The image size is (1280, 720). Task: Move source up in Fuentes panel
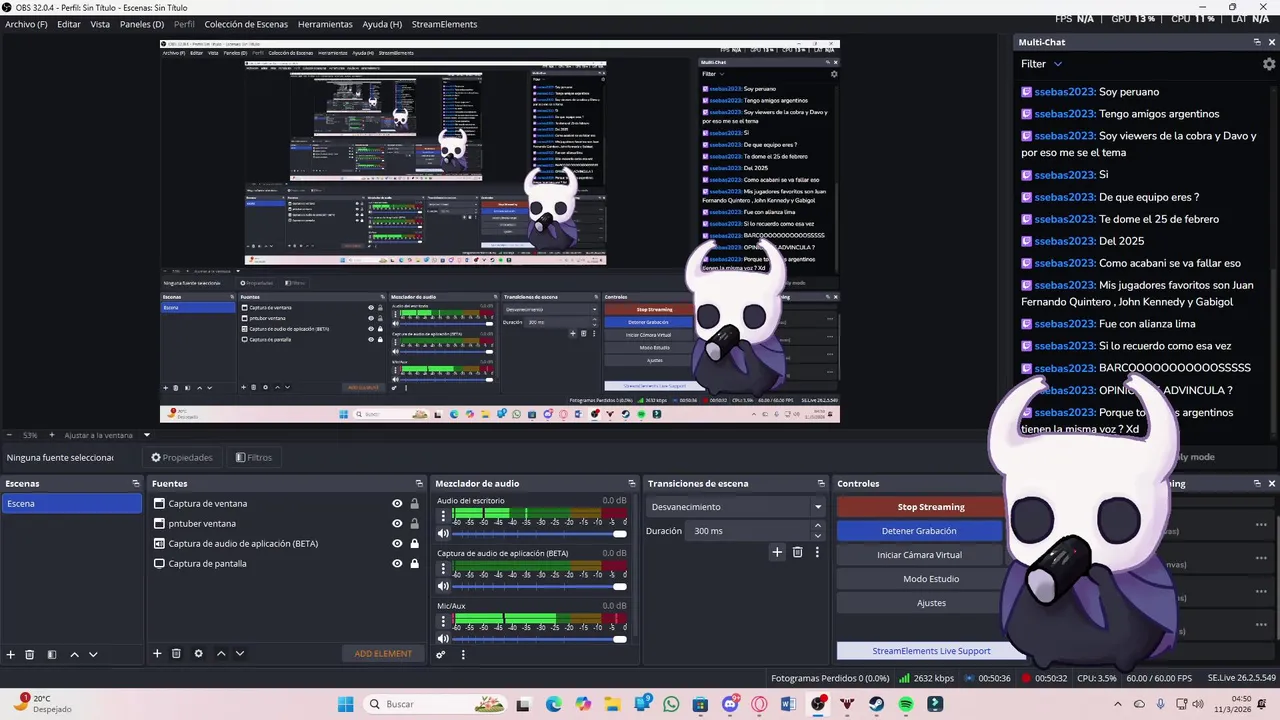tap(221, 654)
